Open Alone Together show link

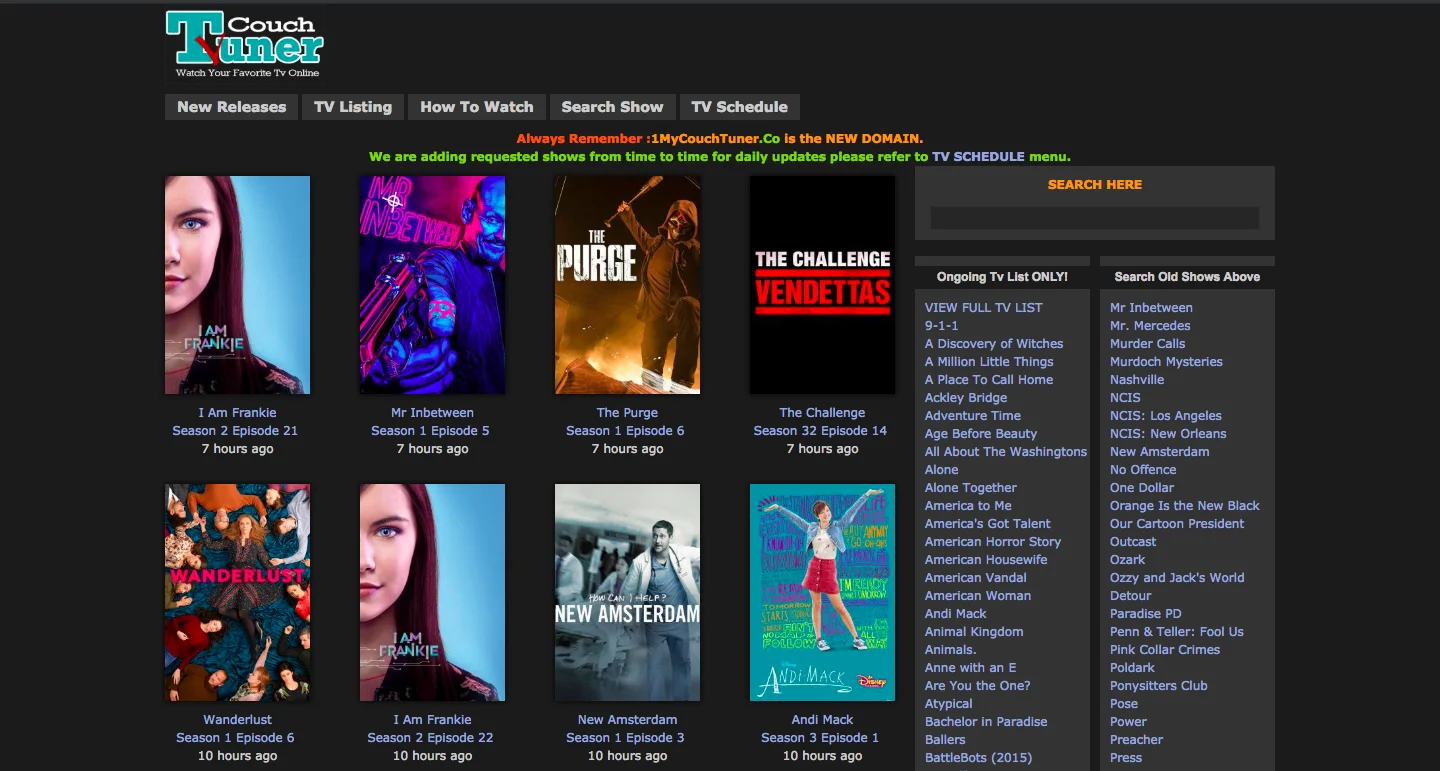(971, 488)
